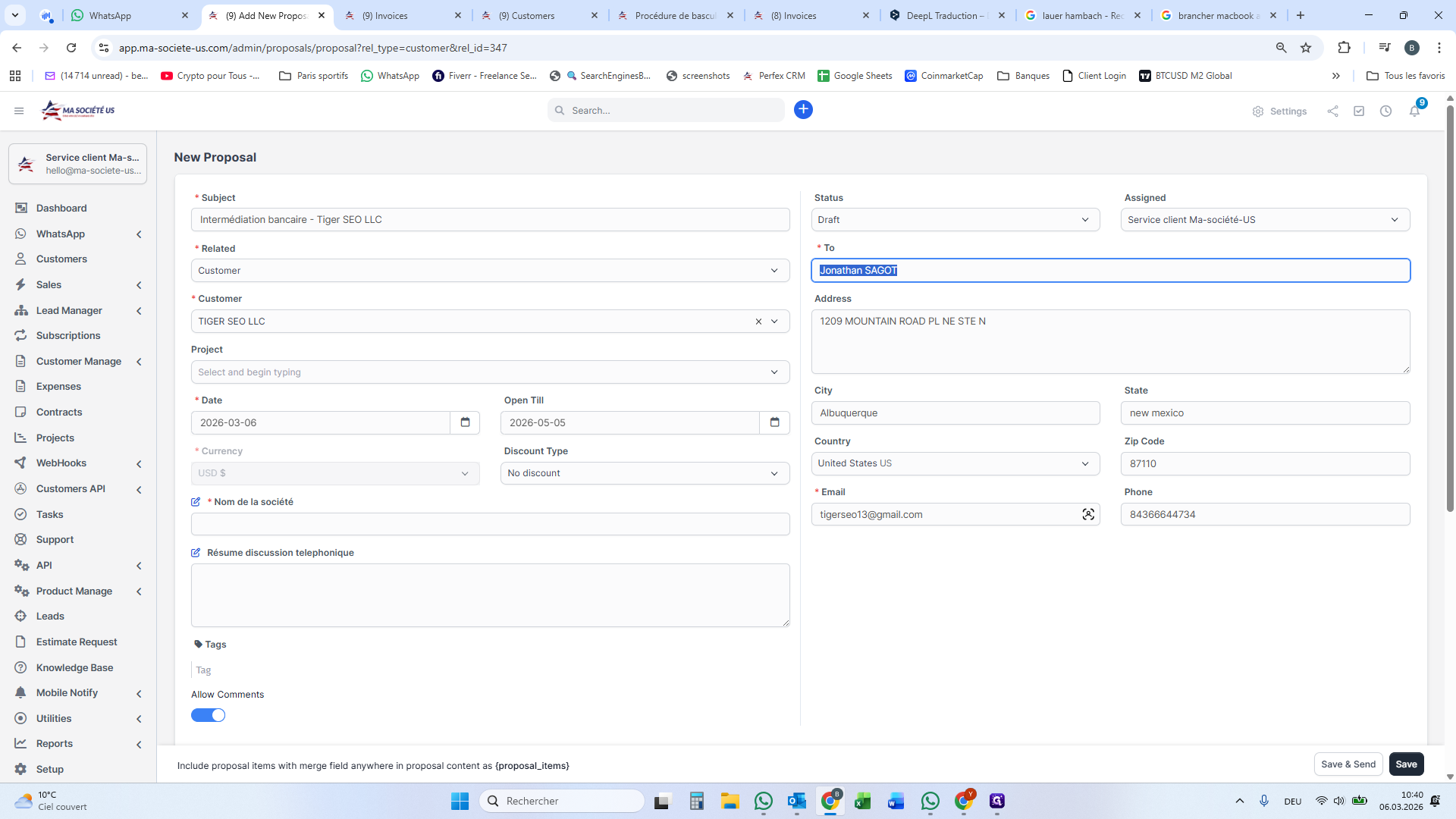
Task: Click the blue quick-create plus icon
Action: tap(803, 110)
